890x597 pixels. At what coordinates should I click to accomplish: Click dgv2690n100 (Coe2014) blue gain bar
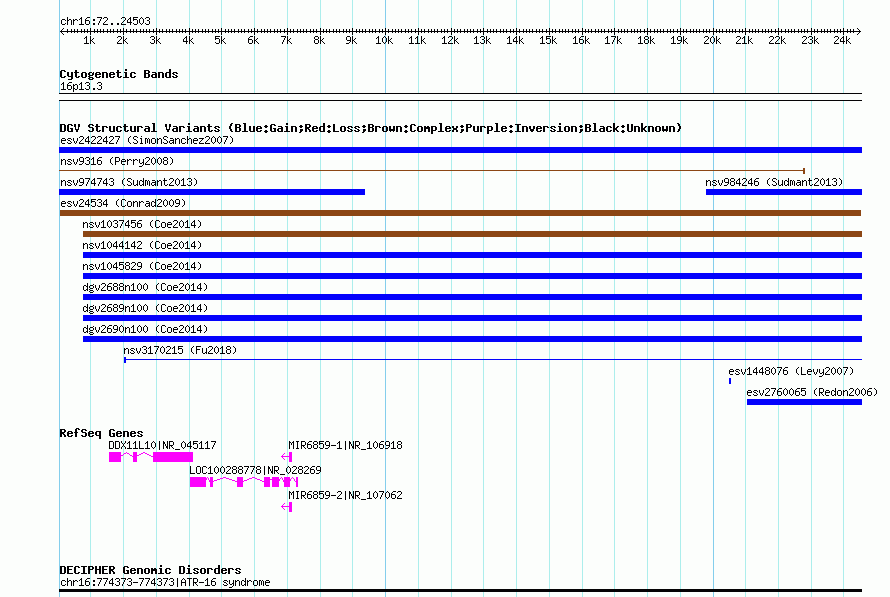coord(472,339)
